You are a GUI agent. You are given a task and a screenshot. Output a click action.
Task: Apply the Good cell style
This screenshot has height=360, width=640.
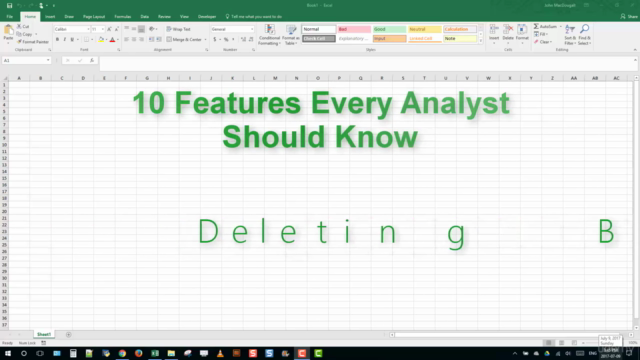click(389, 29)
